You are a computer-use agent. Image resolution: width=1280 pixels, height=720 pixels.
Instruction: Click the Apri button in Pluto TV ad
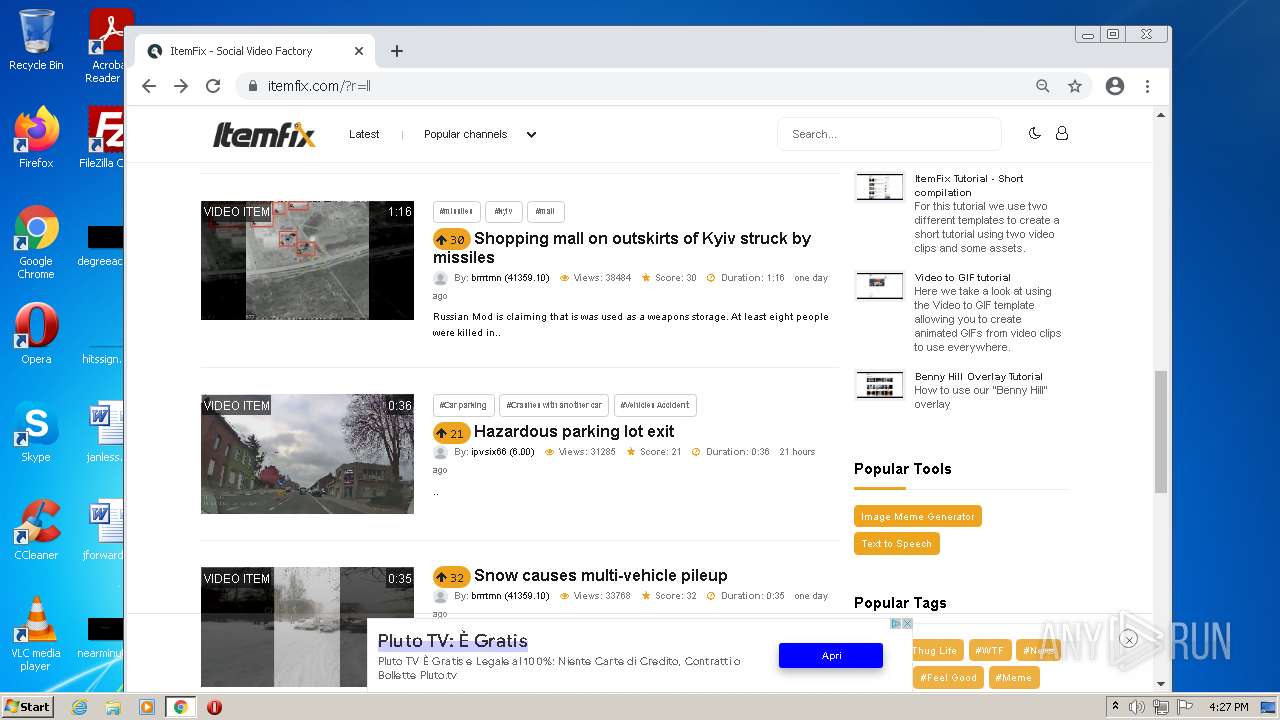coord(831,655)
